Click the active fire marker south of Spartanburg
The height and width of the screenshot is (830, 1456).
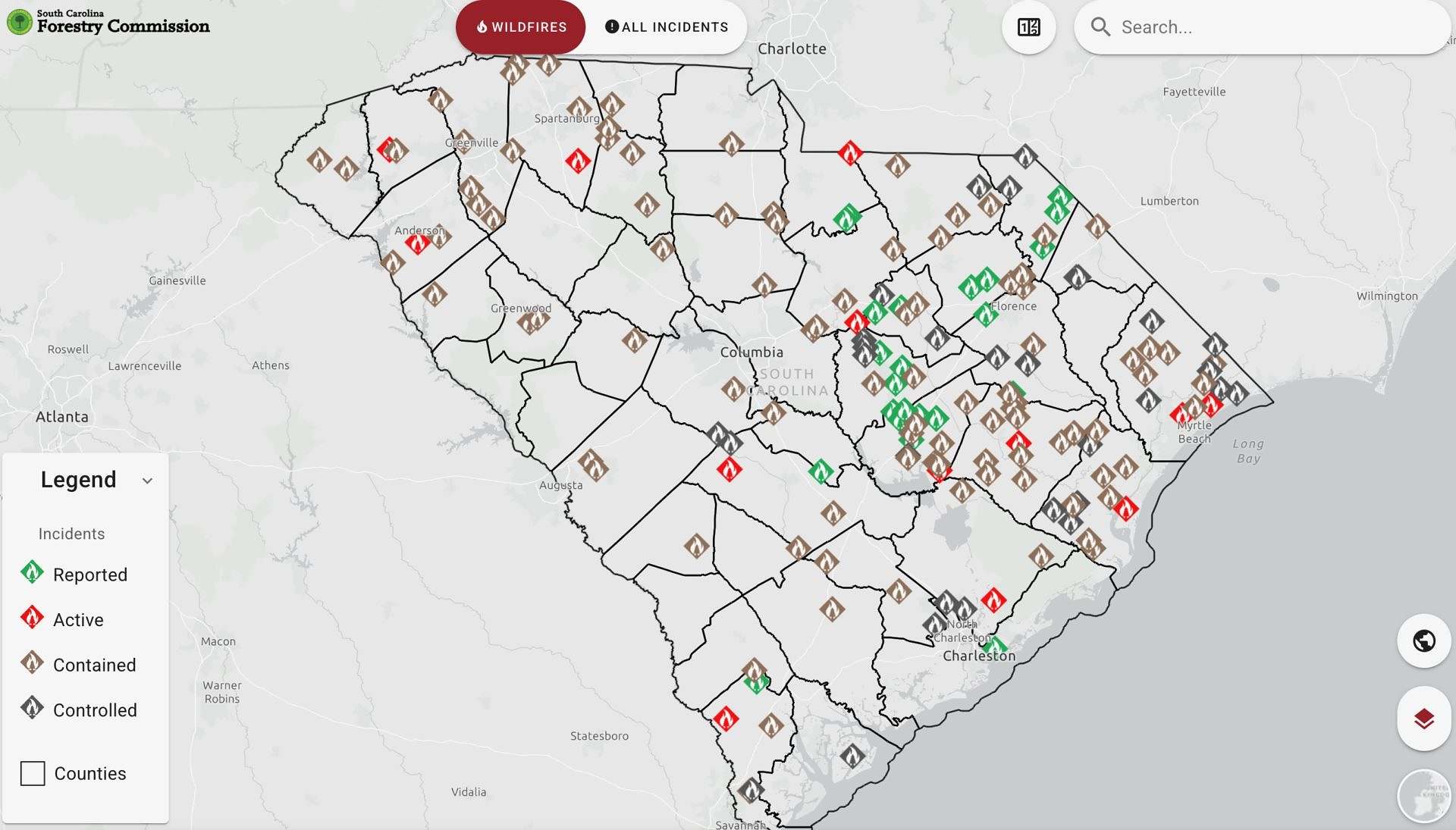click(578, 161)
